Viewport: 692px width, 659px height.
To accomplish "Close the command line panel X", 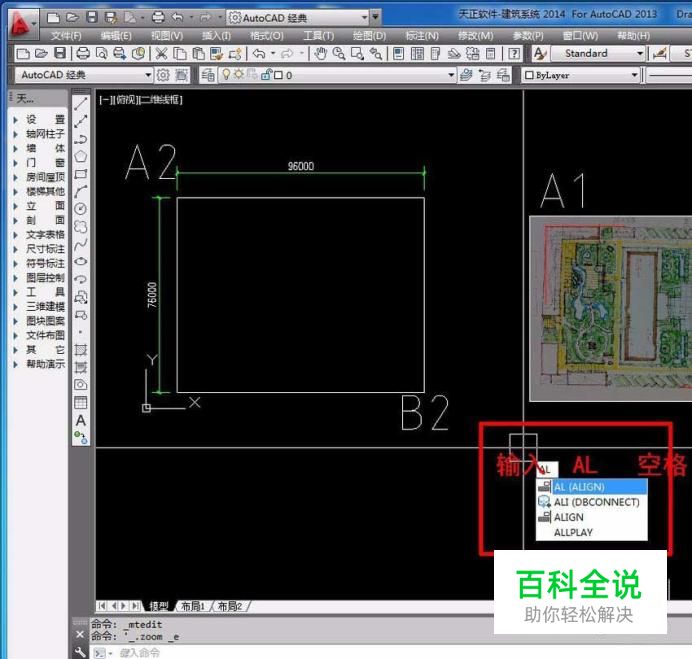I will click(80, 635).
